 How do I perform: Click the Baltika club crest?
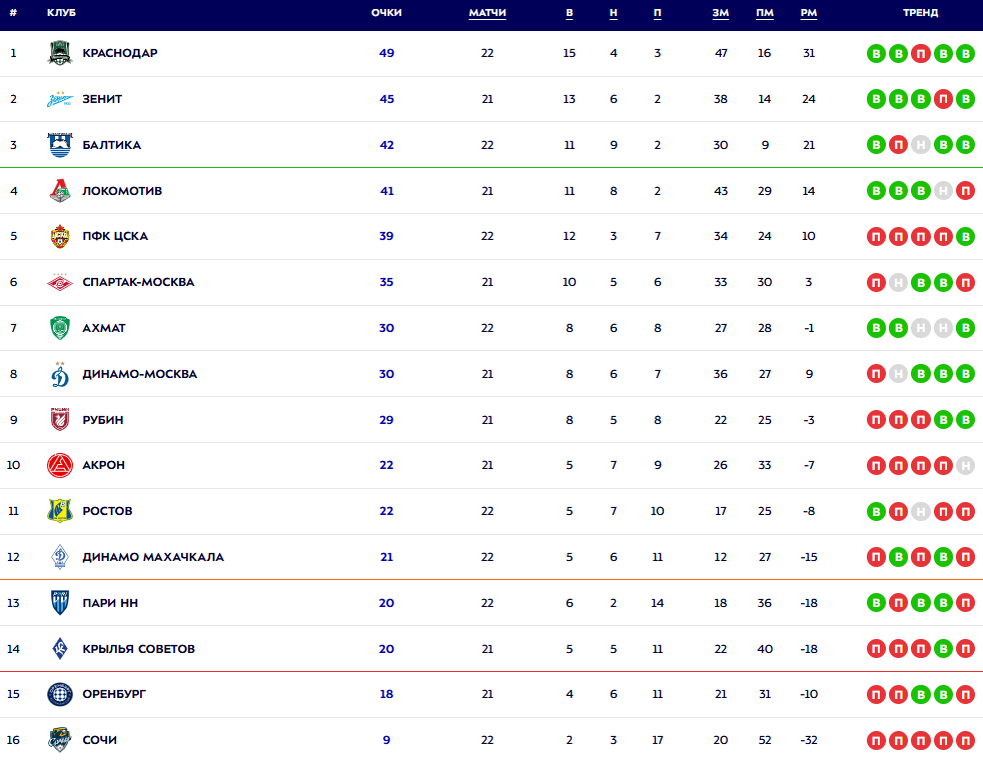(x=60, y=145)
